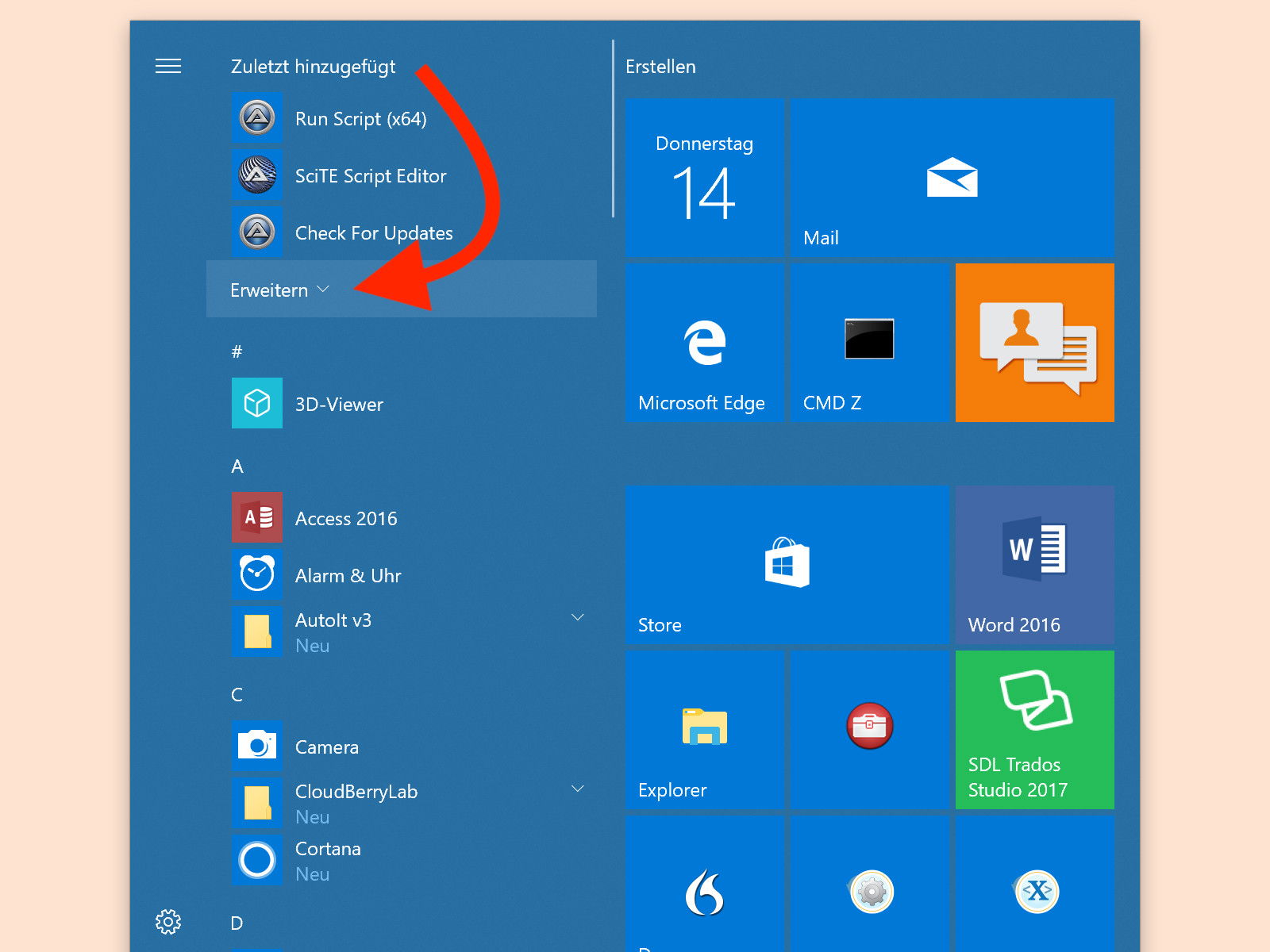The width and height of the screenshot is (1270, 952).
Task: Launch SDL Trados Studio 2017 tile
Action: 1035,730
